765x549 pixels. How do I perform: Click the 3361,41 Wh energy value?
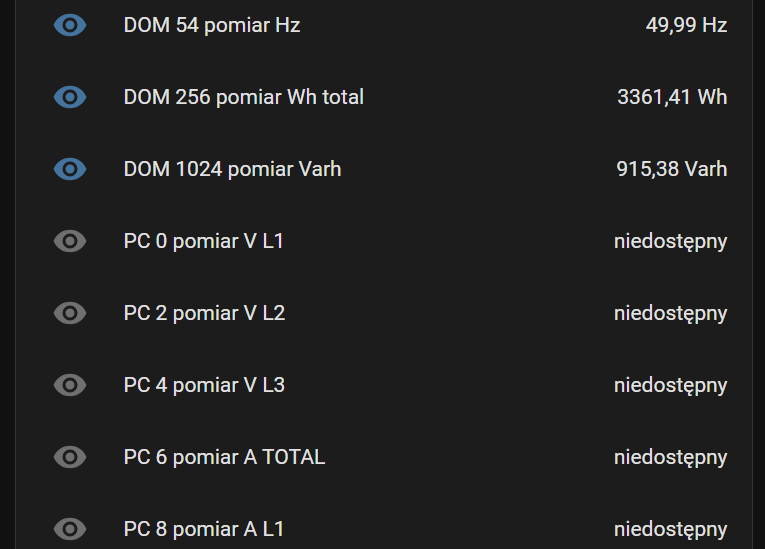(x=672, y=97)
